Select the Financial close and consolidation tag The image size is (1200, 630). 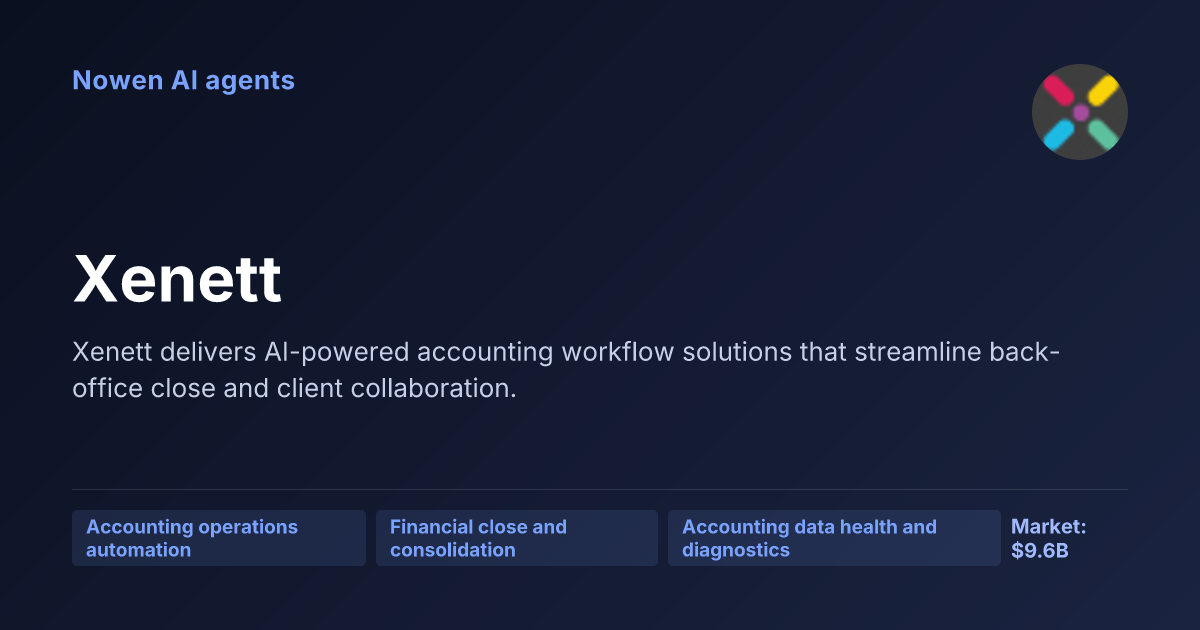tap(517, 538)
